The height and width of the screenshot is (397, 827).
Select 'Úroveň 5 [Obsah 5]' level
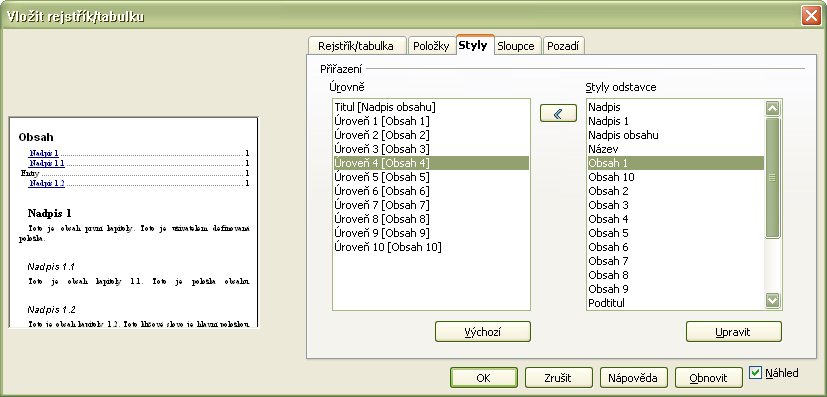pyautogui.click(x=431, y=177)
